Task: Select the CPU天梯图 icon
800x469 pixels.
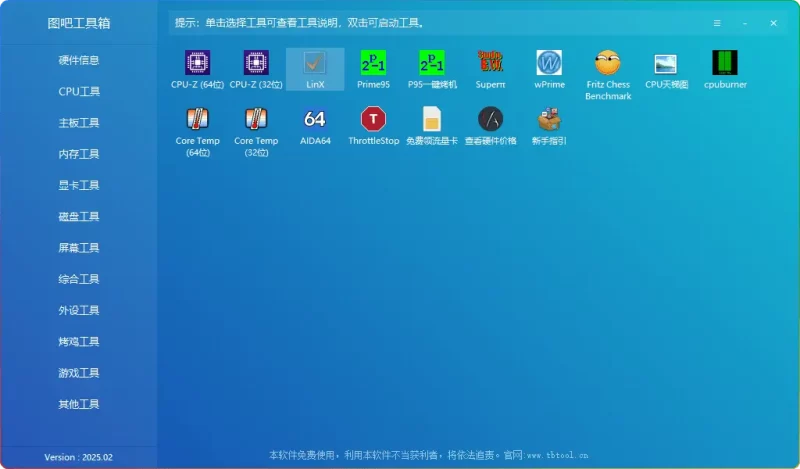Action: (x=666, y=64)
